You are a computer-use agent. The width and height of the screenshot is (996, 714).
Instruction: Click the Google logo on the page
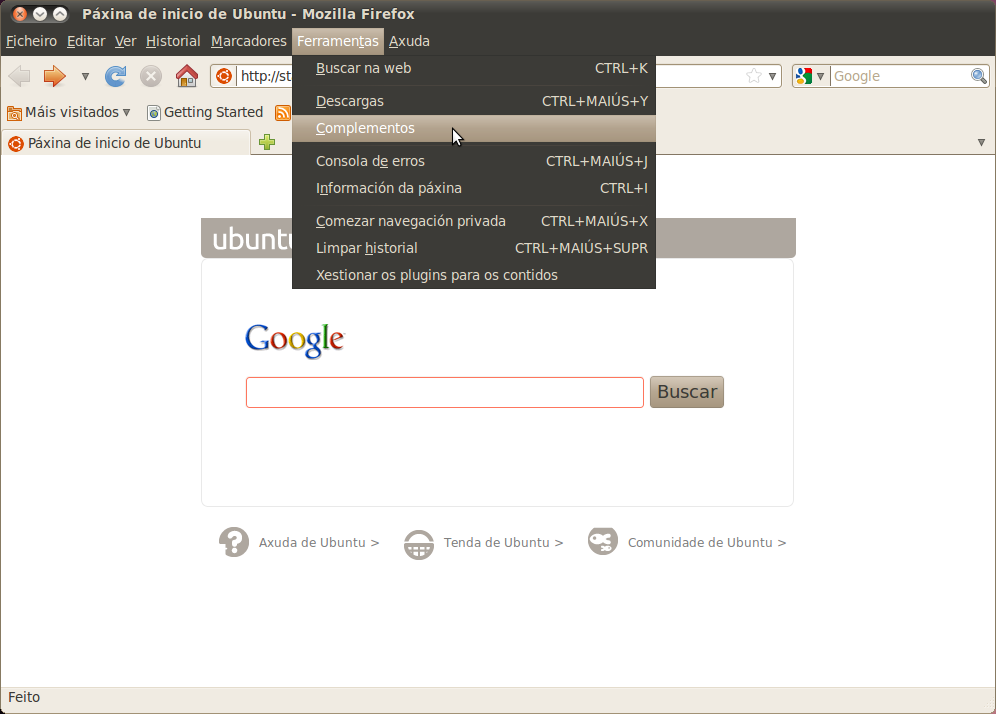[295, 340]
